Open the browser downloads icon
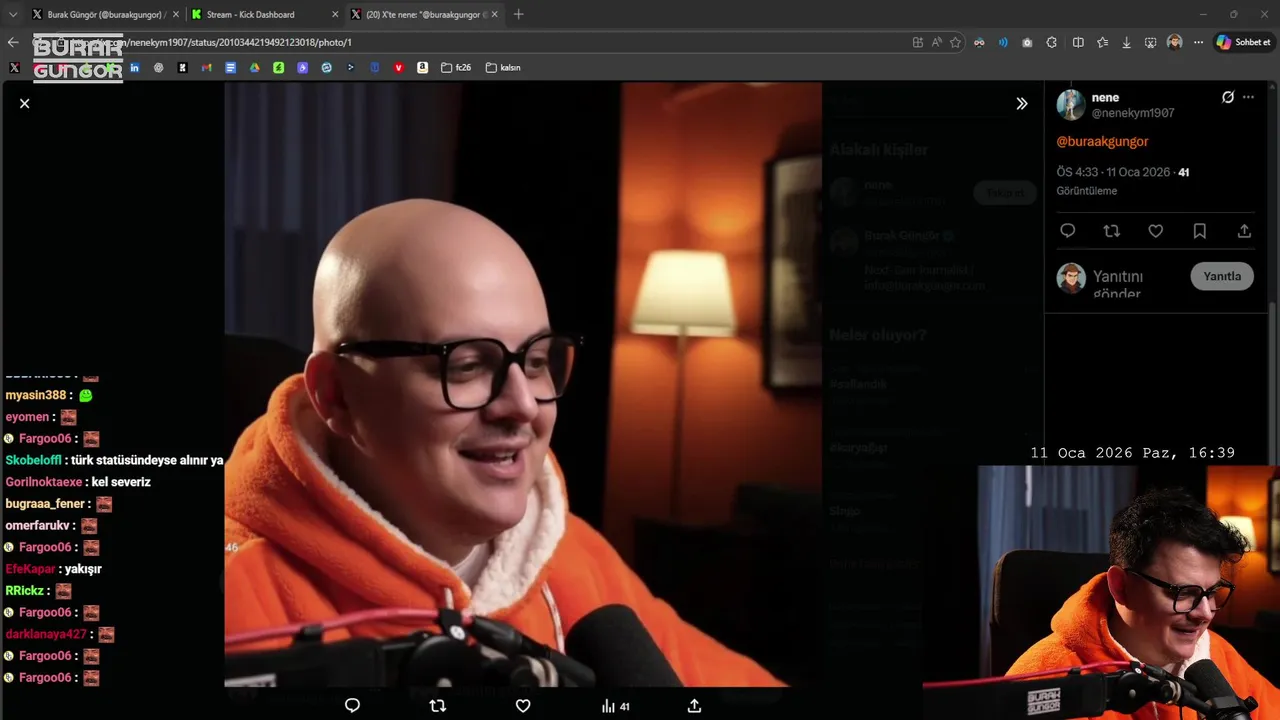 (x=1126, y=42)
